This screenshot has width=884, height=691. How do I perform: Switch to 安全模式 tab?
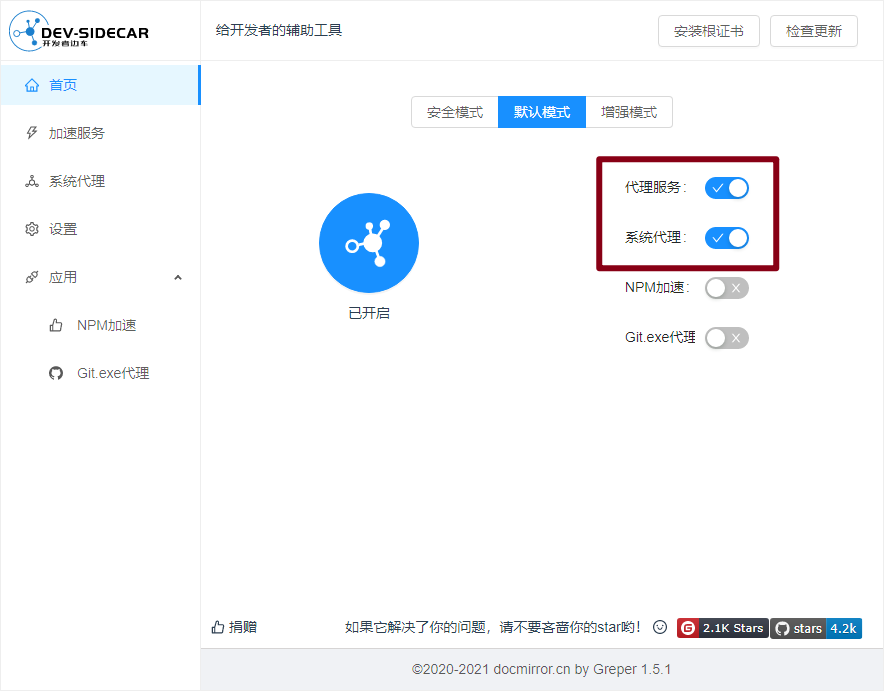point(455,112)
